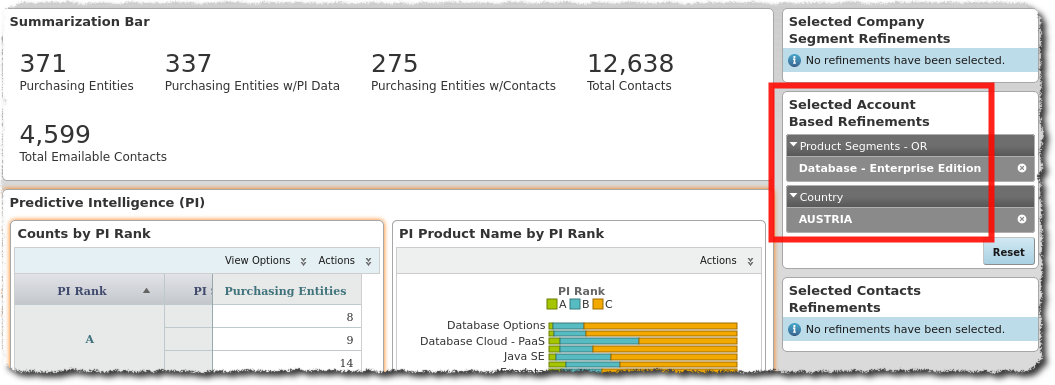Click the orange C legend swatch
Image resolution: width=1055 pixels, height=385 pixels.
598,304
